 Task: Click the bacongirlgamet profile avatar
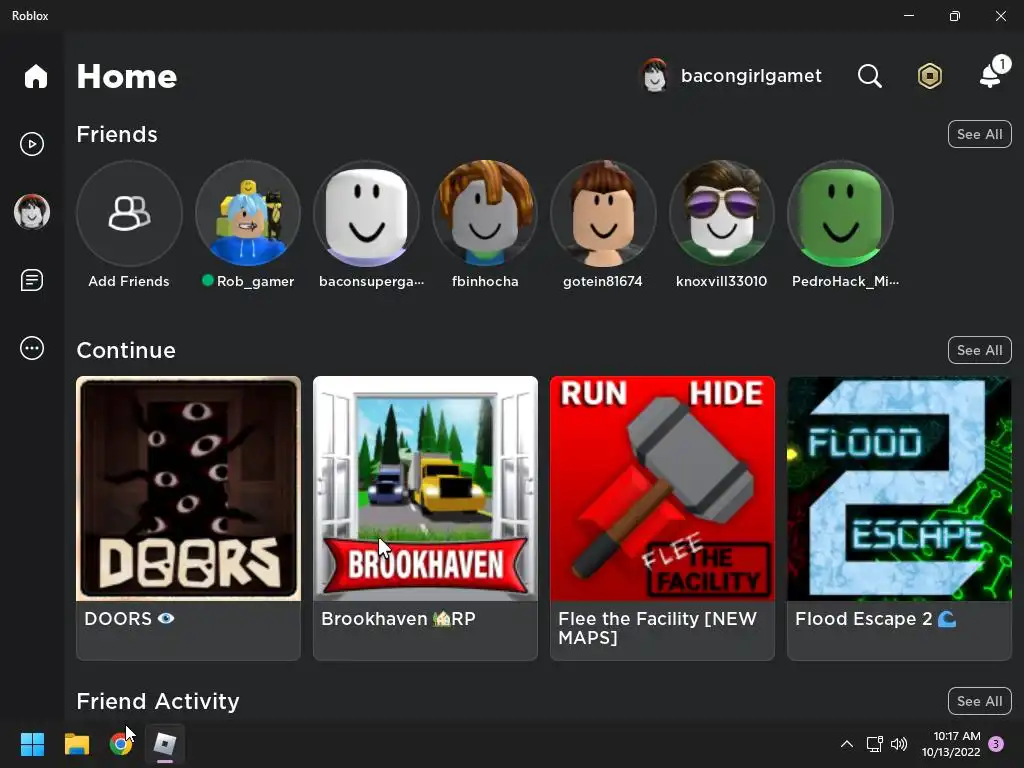coord(655,76)
